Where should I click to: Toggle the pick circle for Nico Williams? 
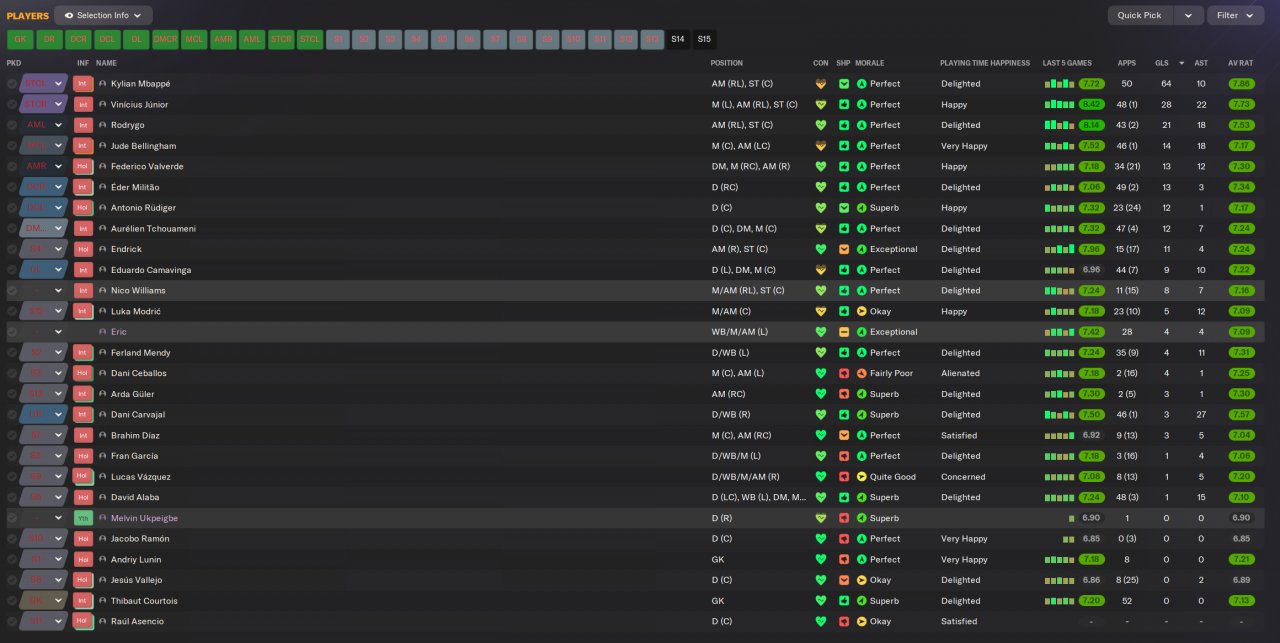[12, 290]
